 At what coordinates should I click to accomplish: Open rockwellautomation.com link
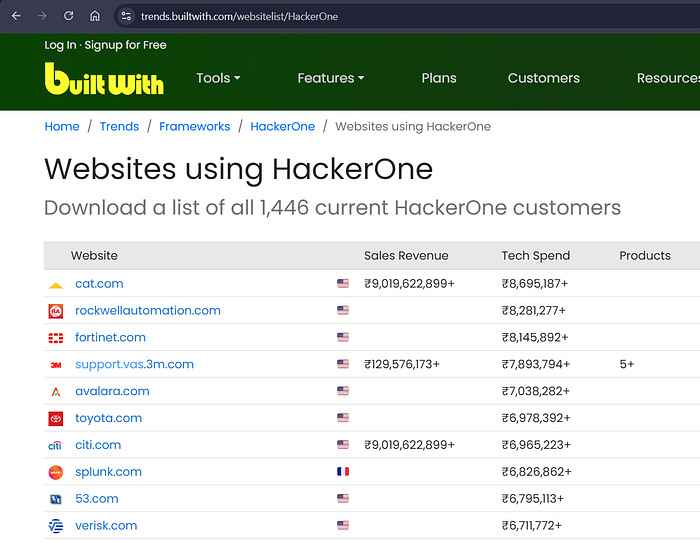[148, 310]
